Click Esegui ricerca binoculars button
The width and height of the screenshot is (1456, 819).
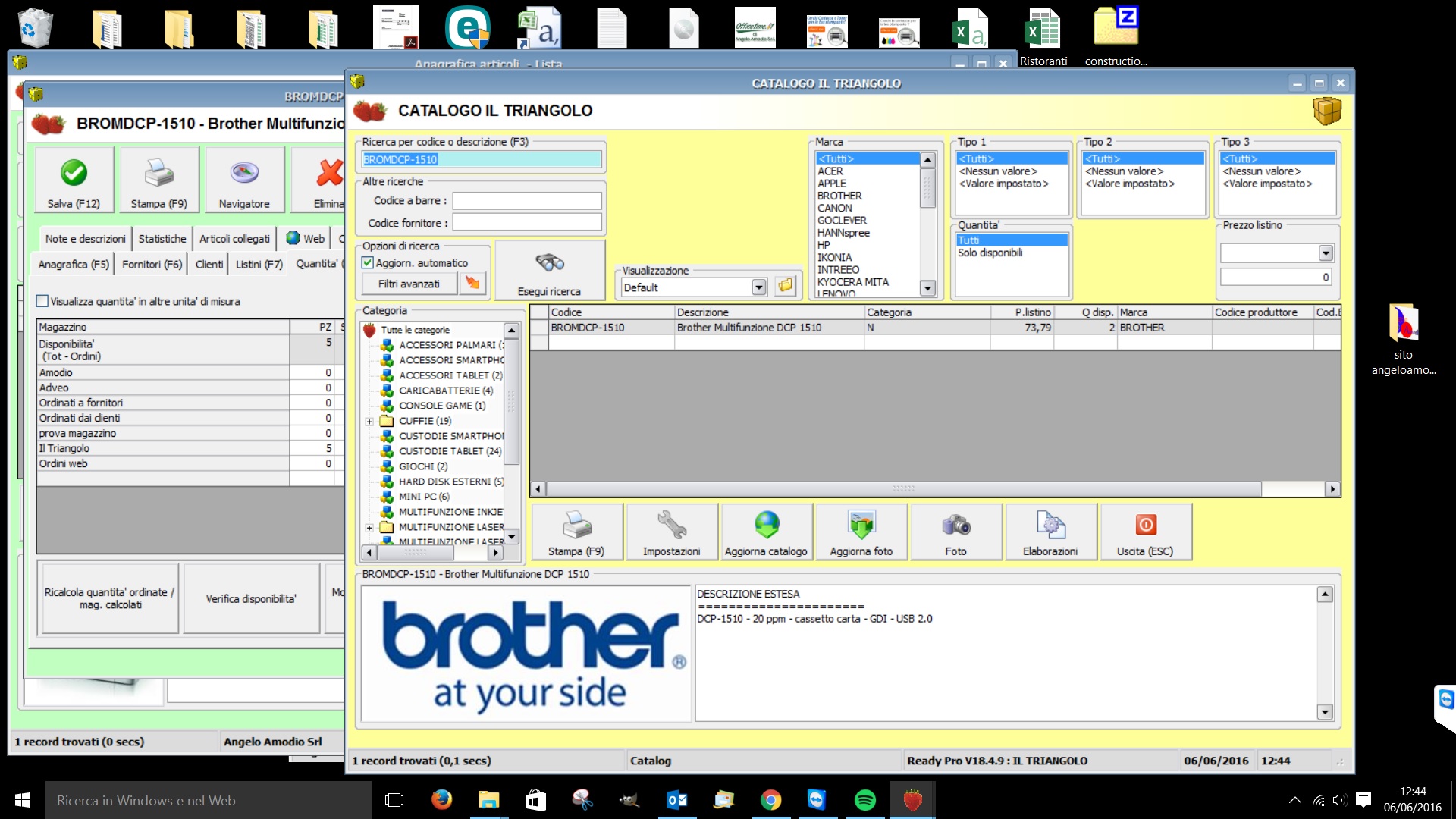(549, 271)
